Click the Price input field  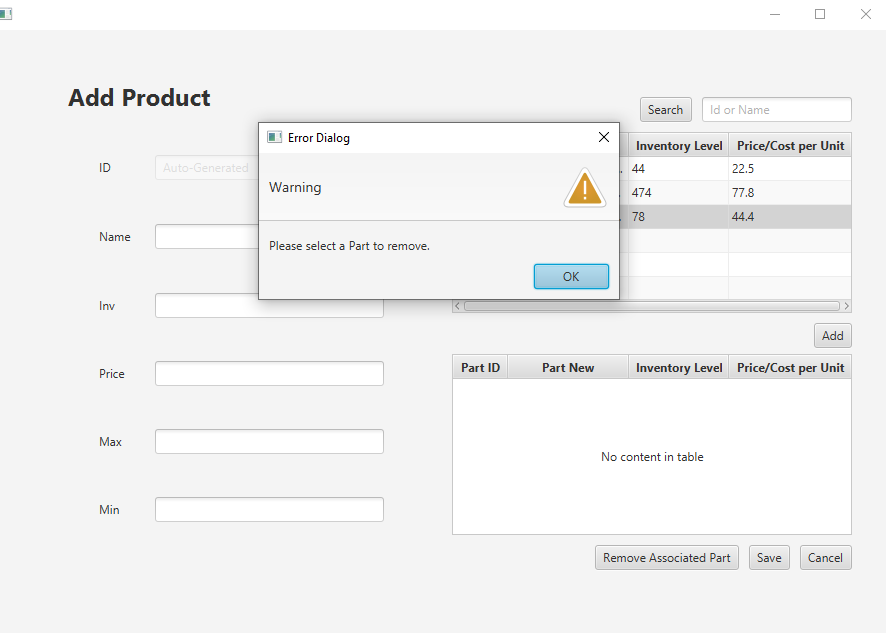(270, 374)
